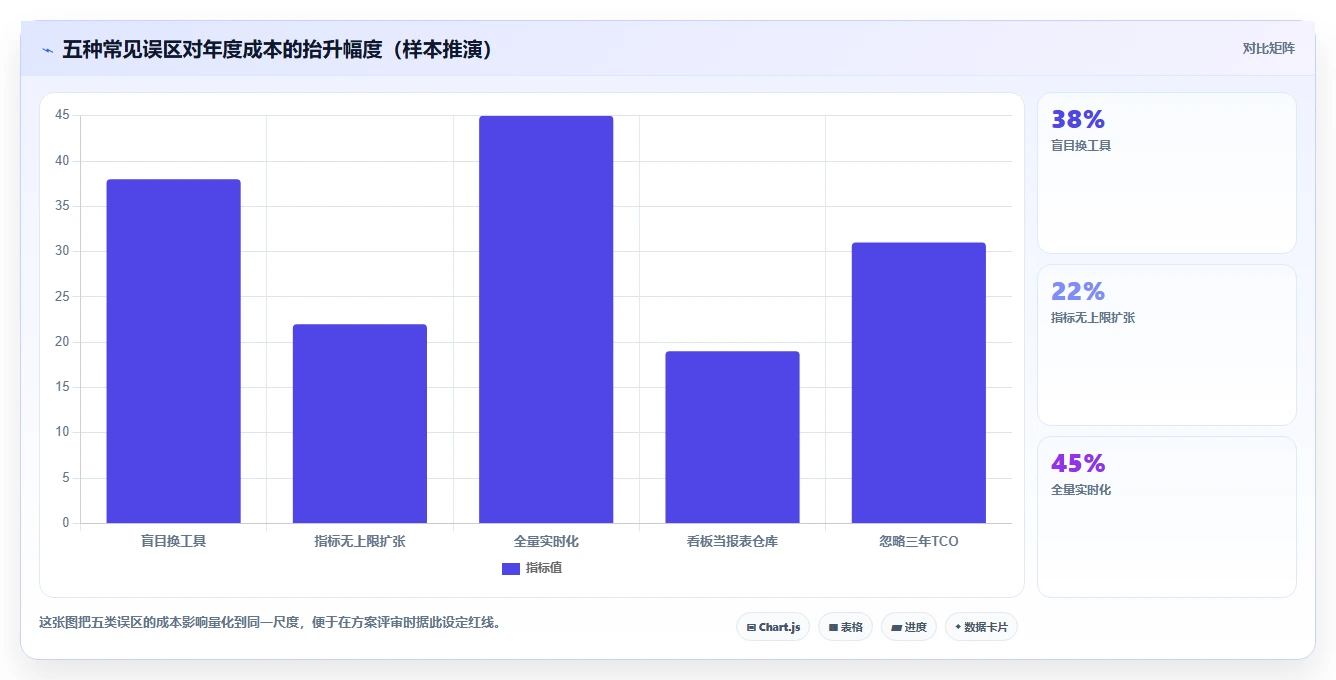Select the 45% stat card value
The height and width of the screenshot is (680, 1336).
pyautogui.click(x=1078, y=464)
